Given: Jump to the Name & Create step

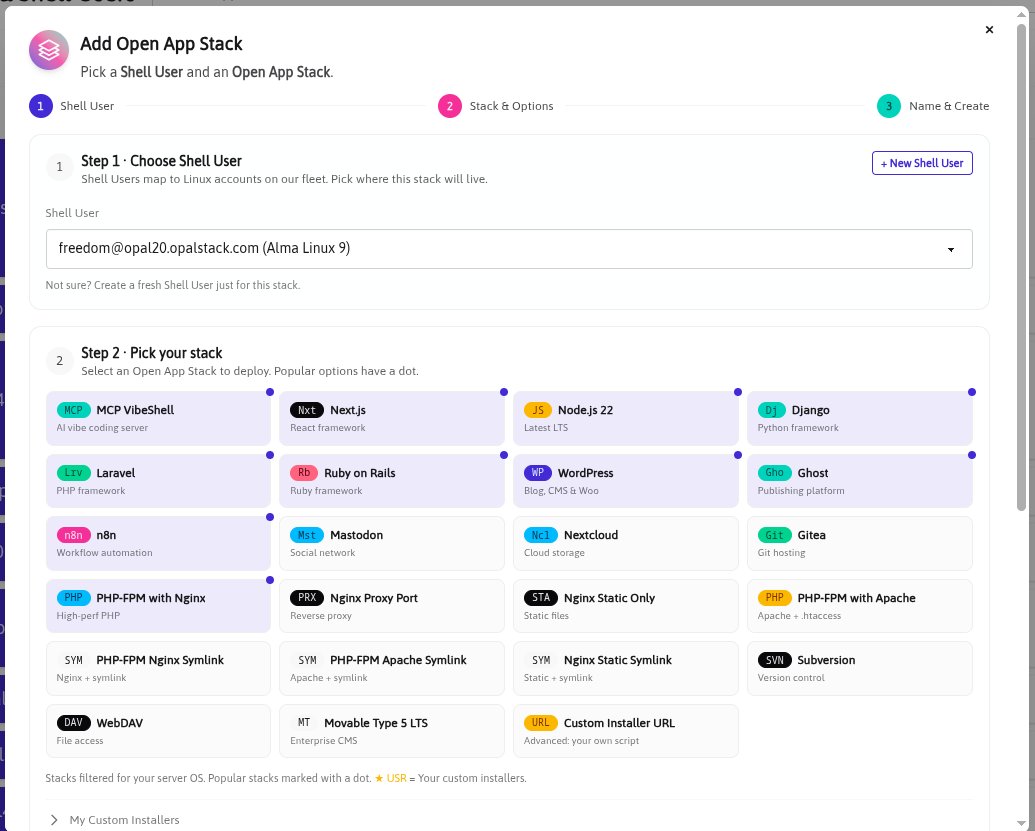Looking at the screenshot, I should [888, 105].
